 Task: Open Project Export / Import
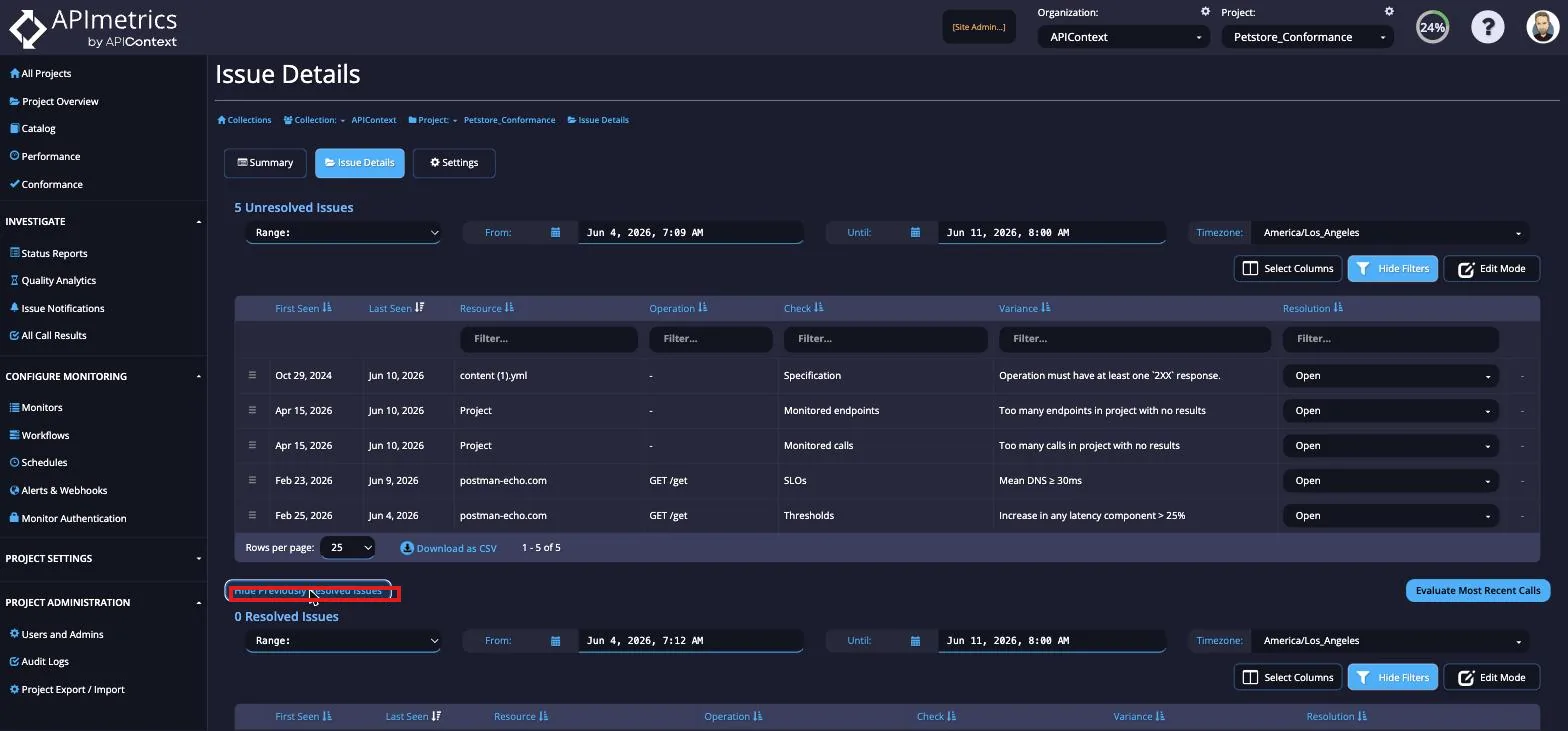[x=67, y=689]
